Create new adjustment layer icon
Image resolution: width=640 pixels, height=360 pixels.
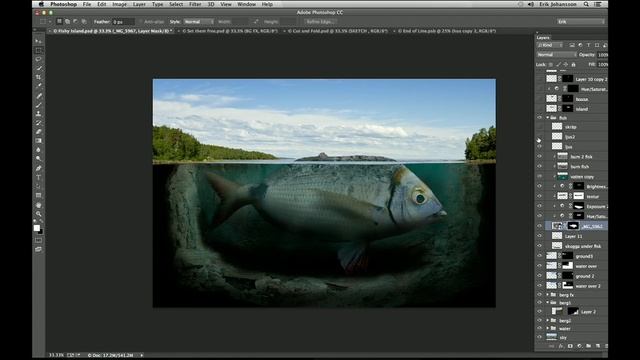(580, 346)
